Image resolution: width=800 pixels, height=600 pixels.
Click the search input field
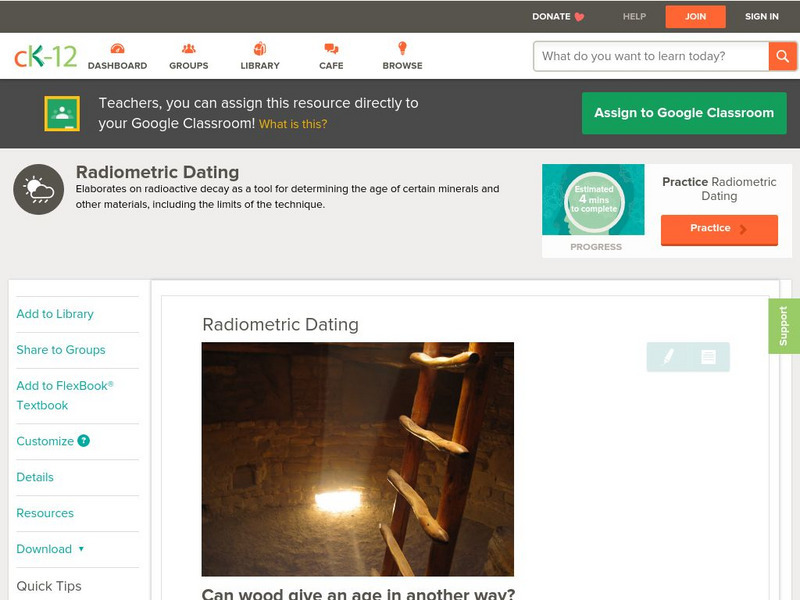point(651,56)
